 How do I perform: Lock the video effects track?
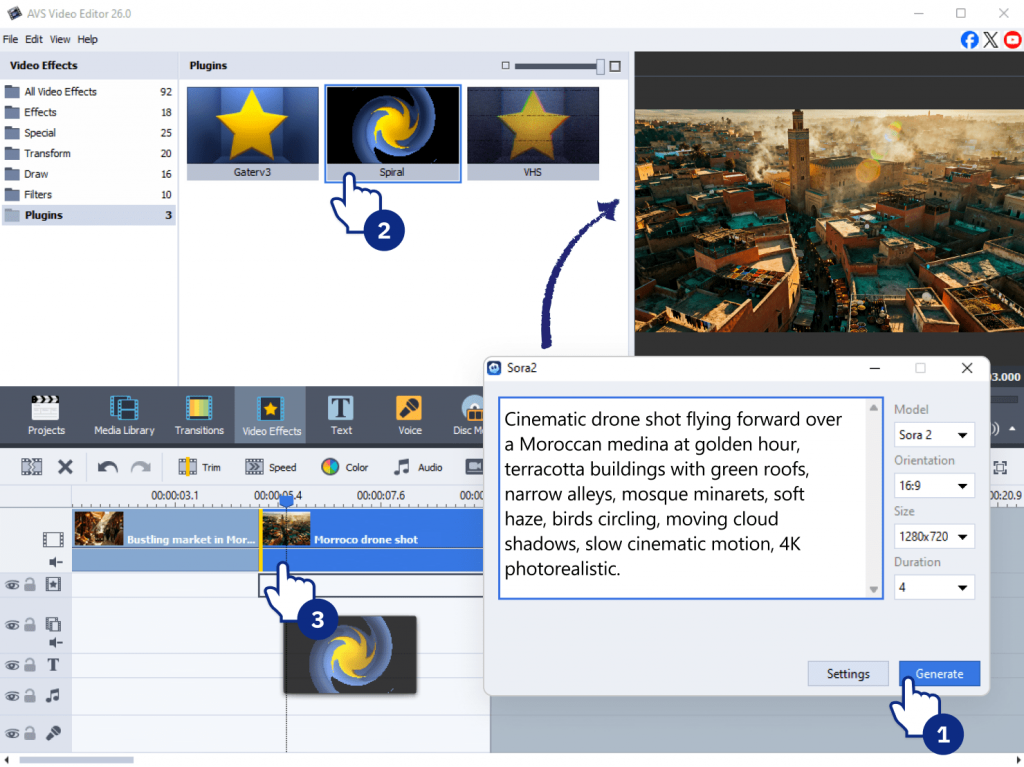tap(30, 584)
